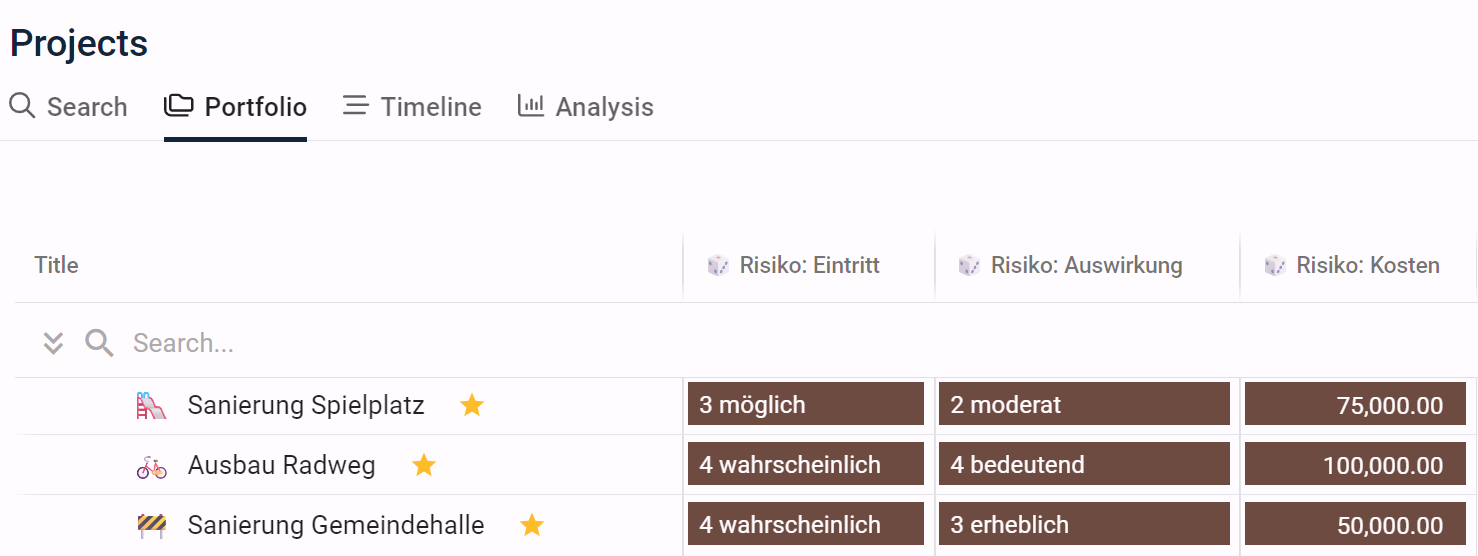Sort by the Title column header
Image resolution: width=1478 pixels, height=556 pixels.
tap(56, 265)
